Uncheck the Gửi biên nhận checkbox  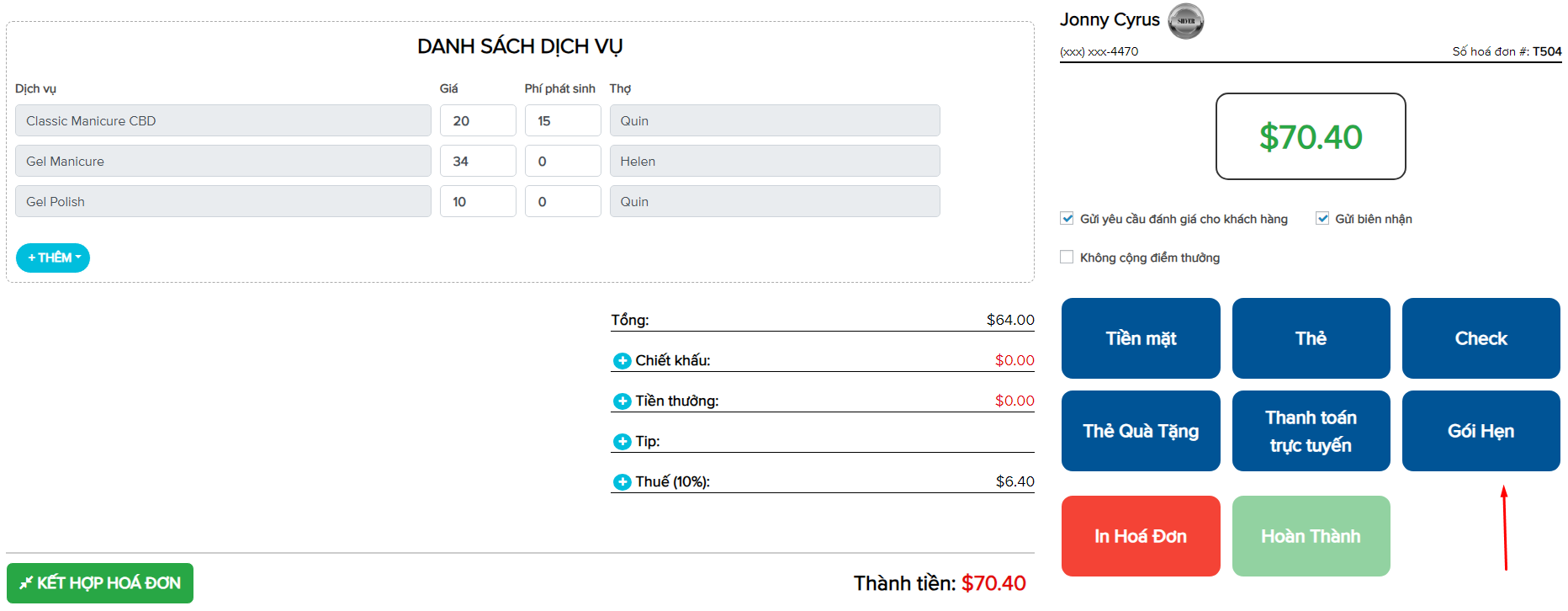tap(1322, 219)
